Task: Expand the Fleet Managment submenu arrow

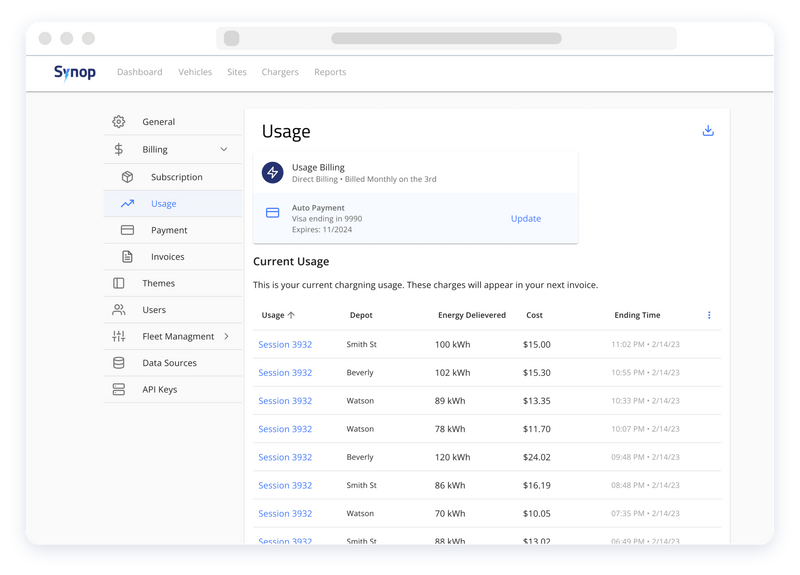Action: pos(226,337)
